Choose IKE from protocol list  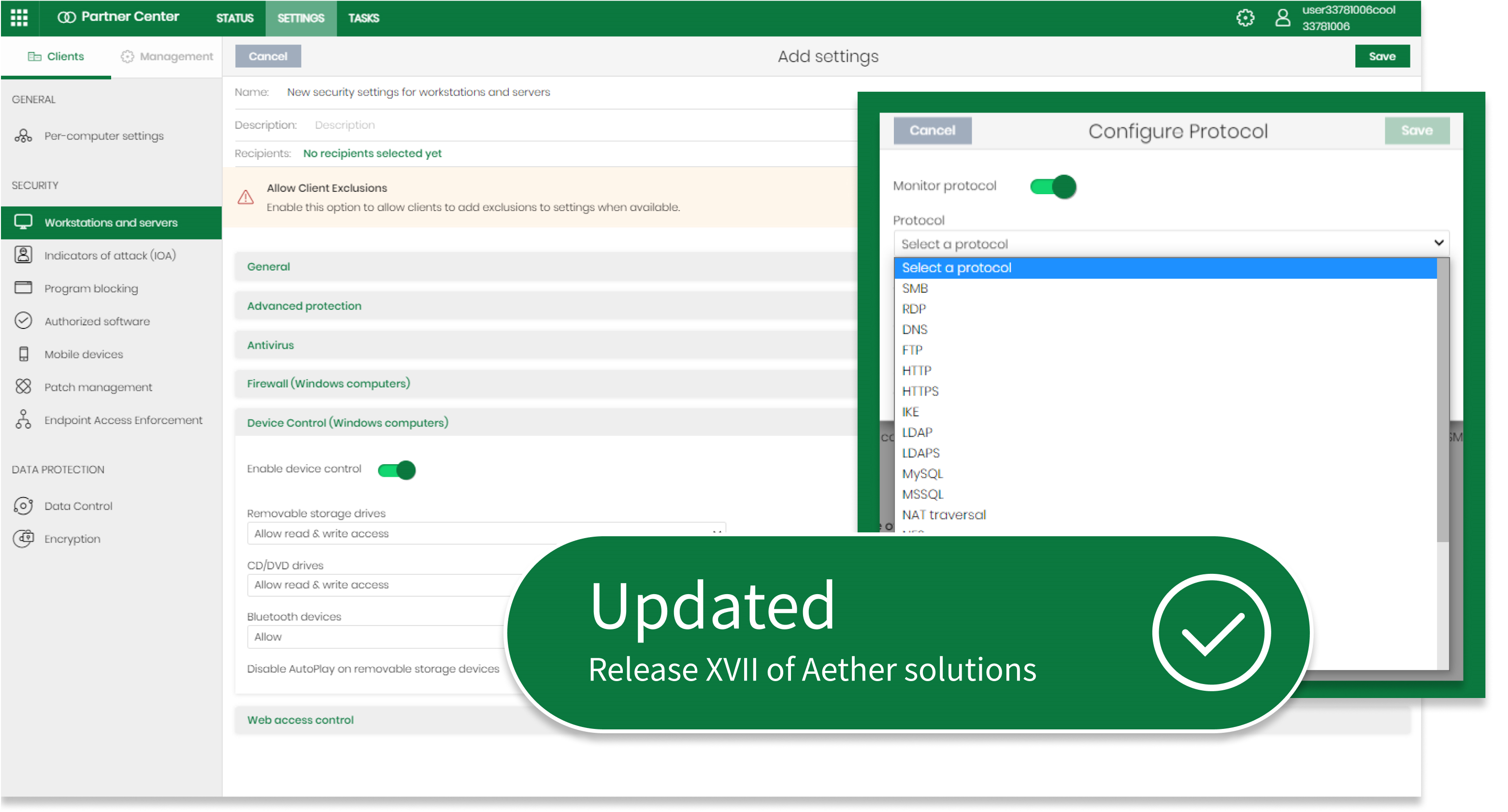1165,412
